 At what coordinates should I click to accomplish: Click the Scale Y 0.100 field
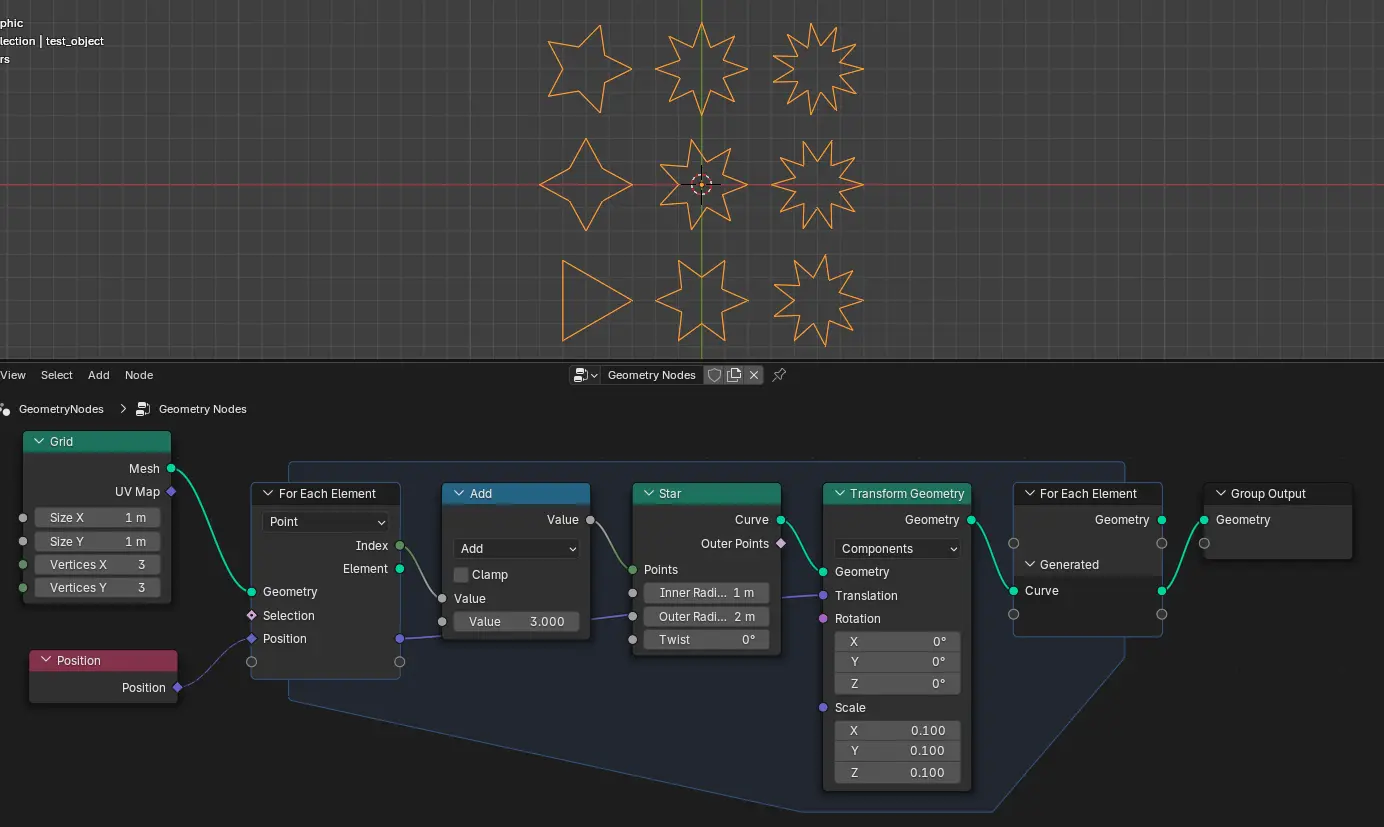pyautogui.click(x=897, y=751)
